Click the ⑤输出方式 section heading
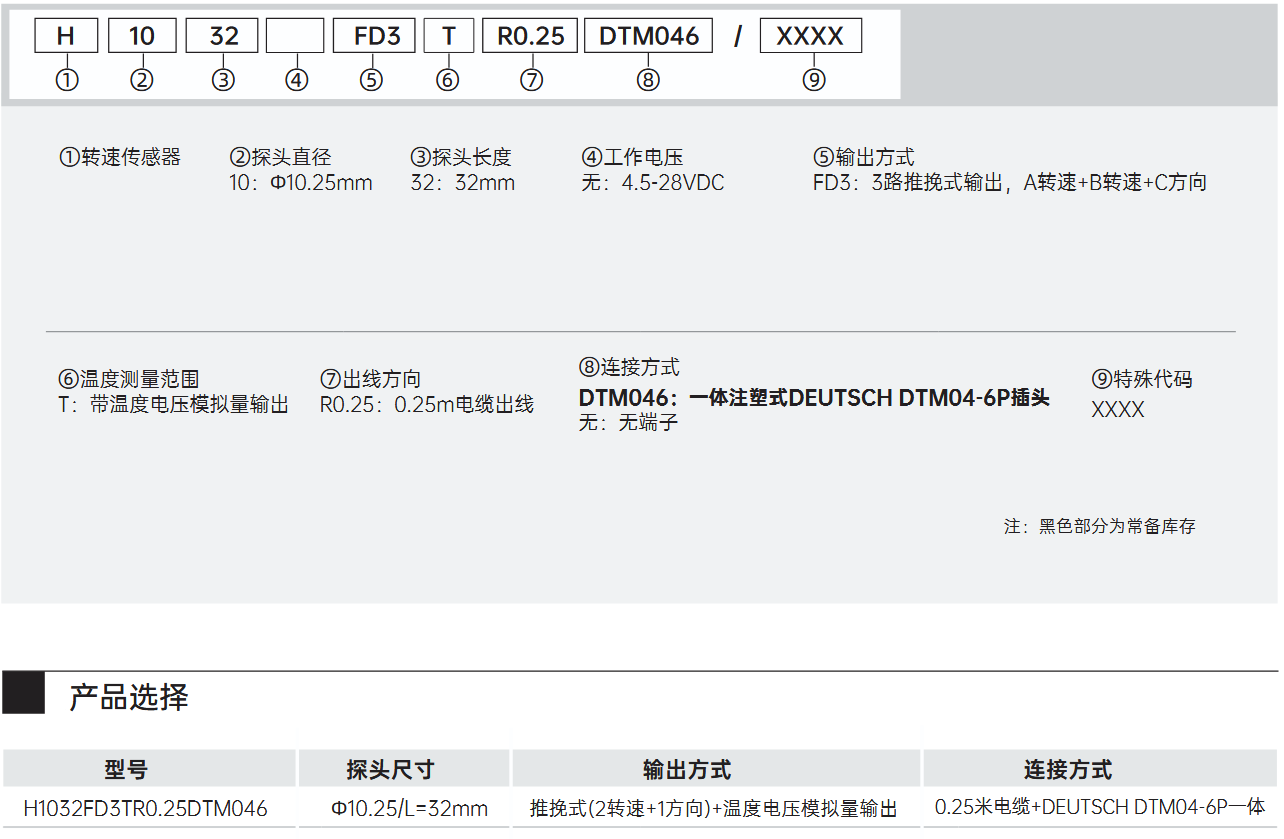1284x839 pixels. click(x=863, y=157)
